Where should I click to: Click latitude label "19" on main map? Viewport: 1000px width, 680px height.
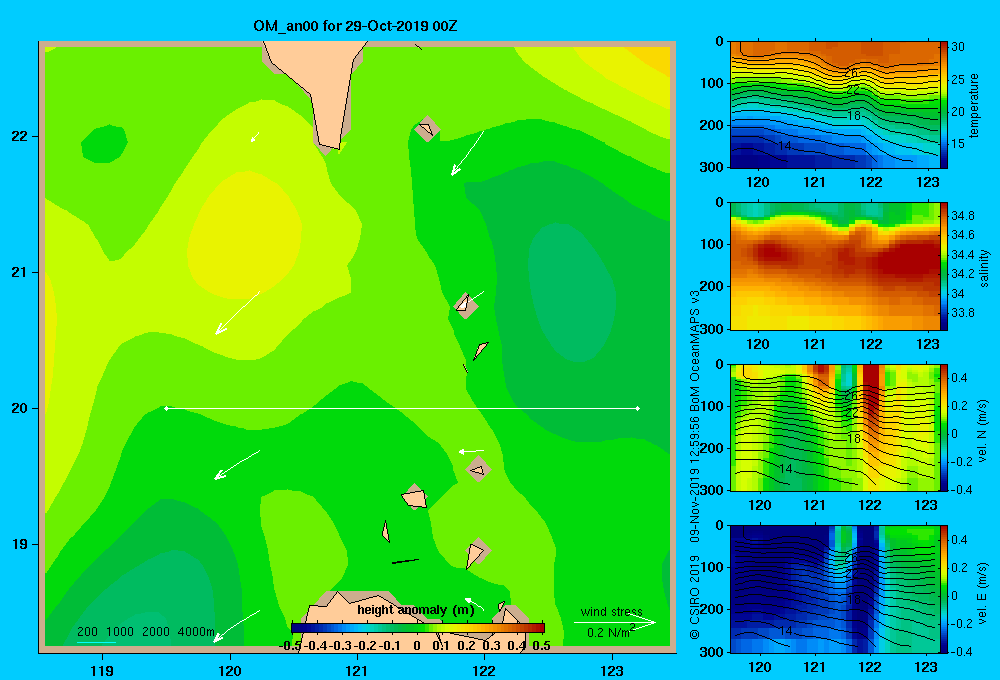(20, 544)
